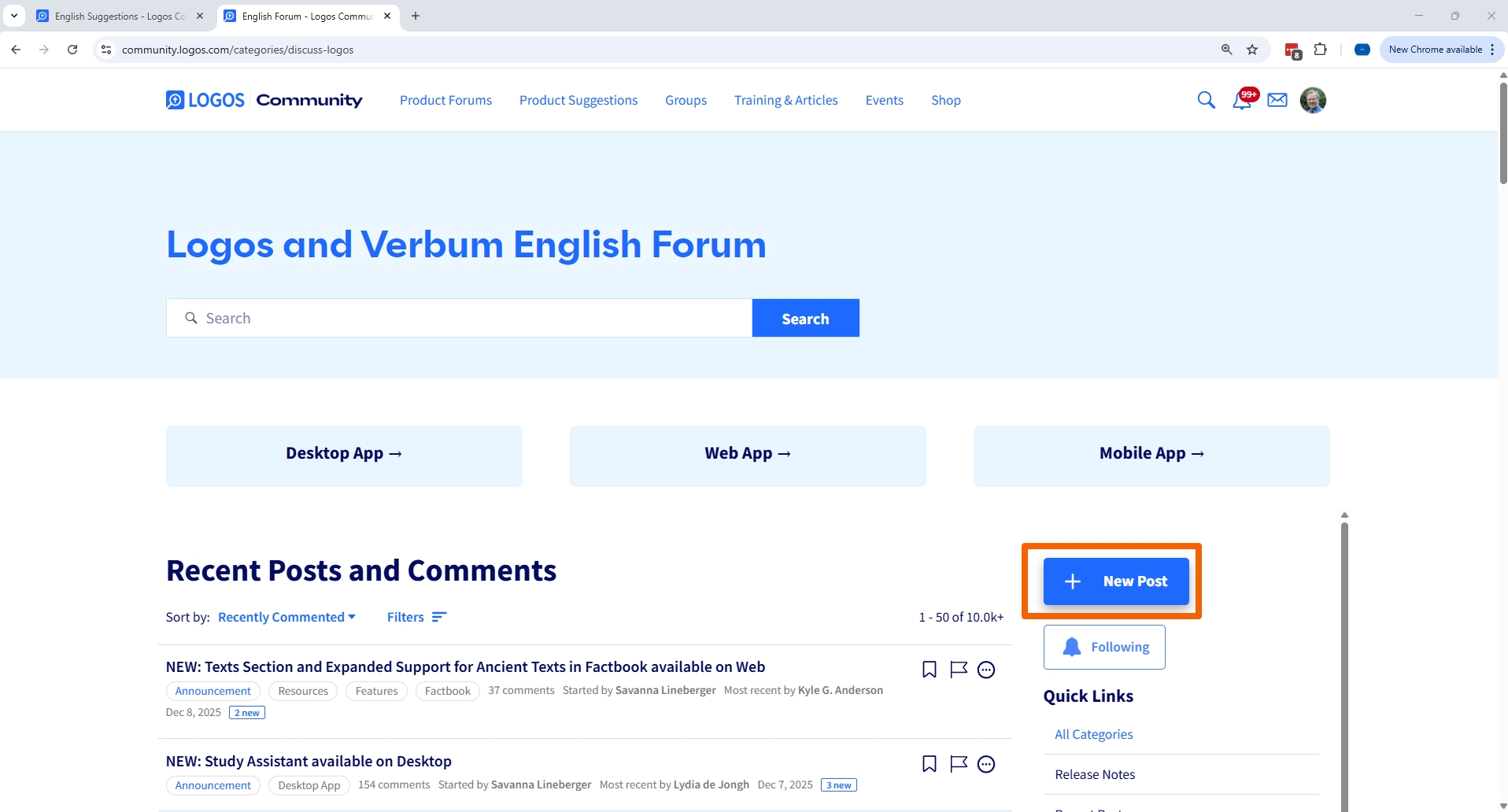
Task: Bookmark the Texts Section Factbook post
Action: pyautogui.click(x=930, y=670)
